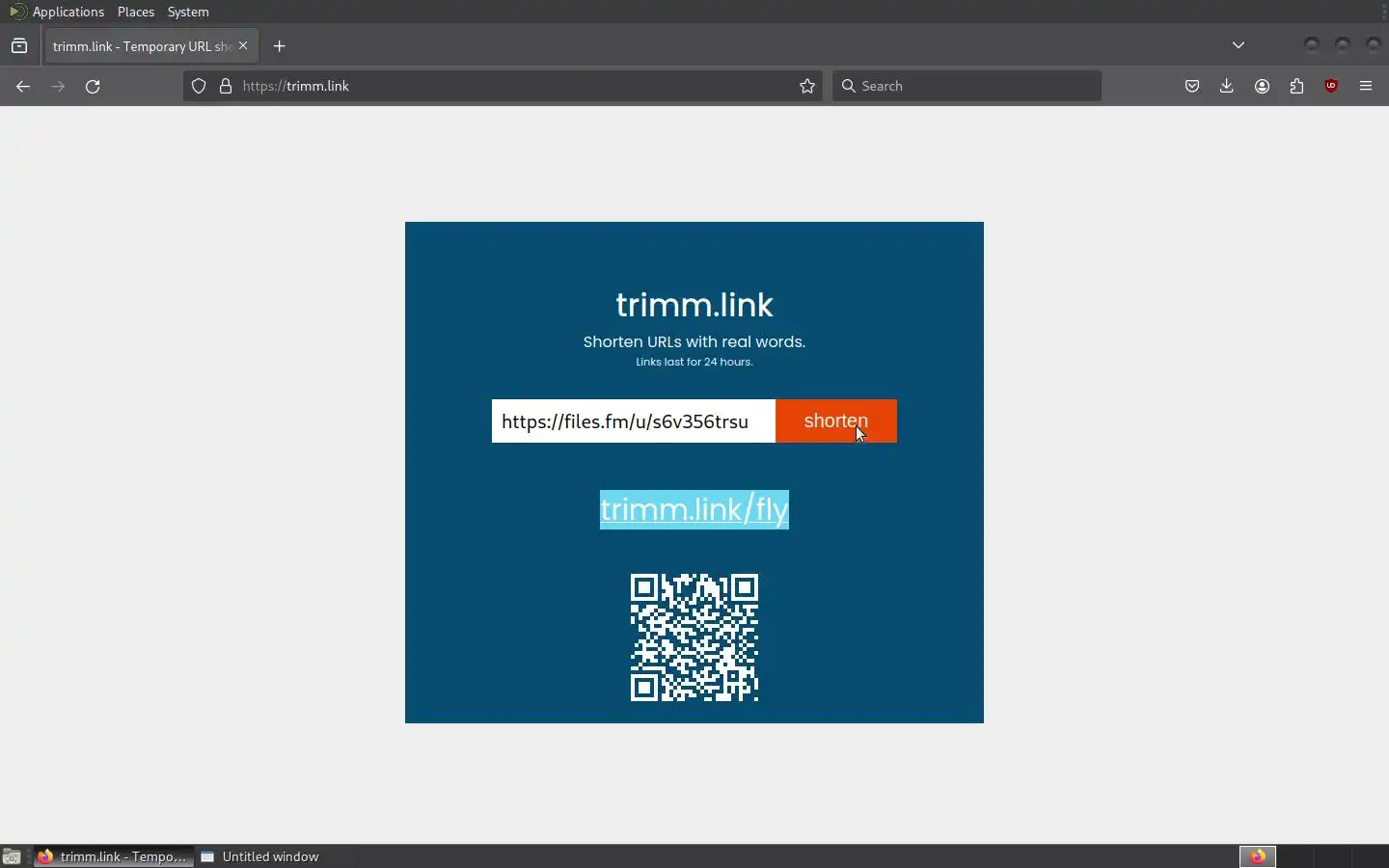Viewport: 1389px width, 868px height.
Task: Click 'Links last for 24 hours.' text
Action: 694,362
